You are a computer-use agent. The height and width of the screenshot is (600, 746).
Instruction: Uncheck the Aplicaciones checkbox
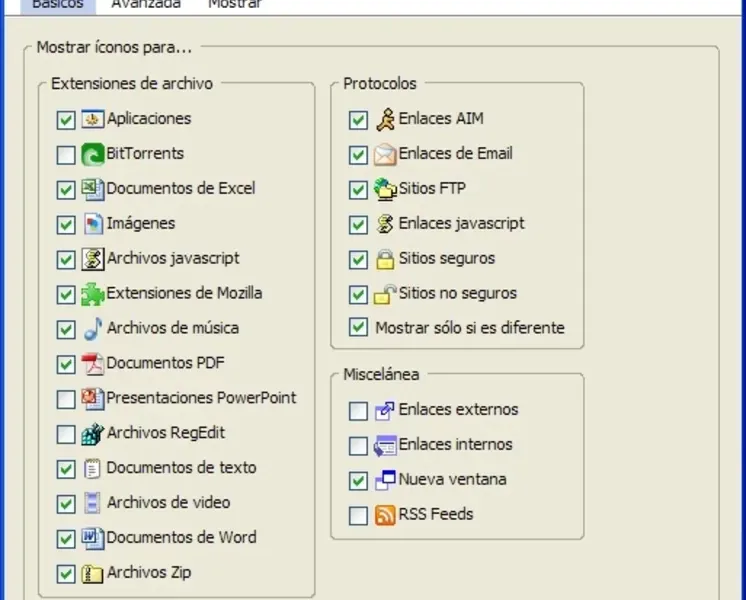66,120
